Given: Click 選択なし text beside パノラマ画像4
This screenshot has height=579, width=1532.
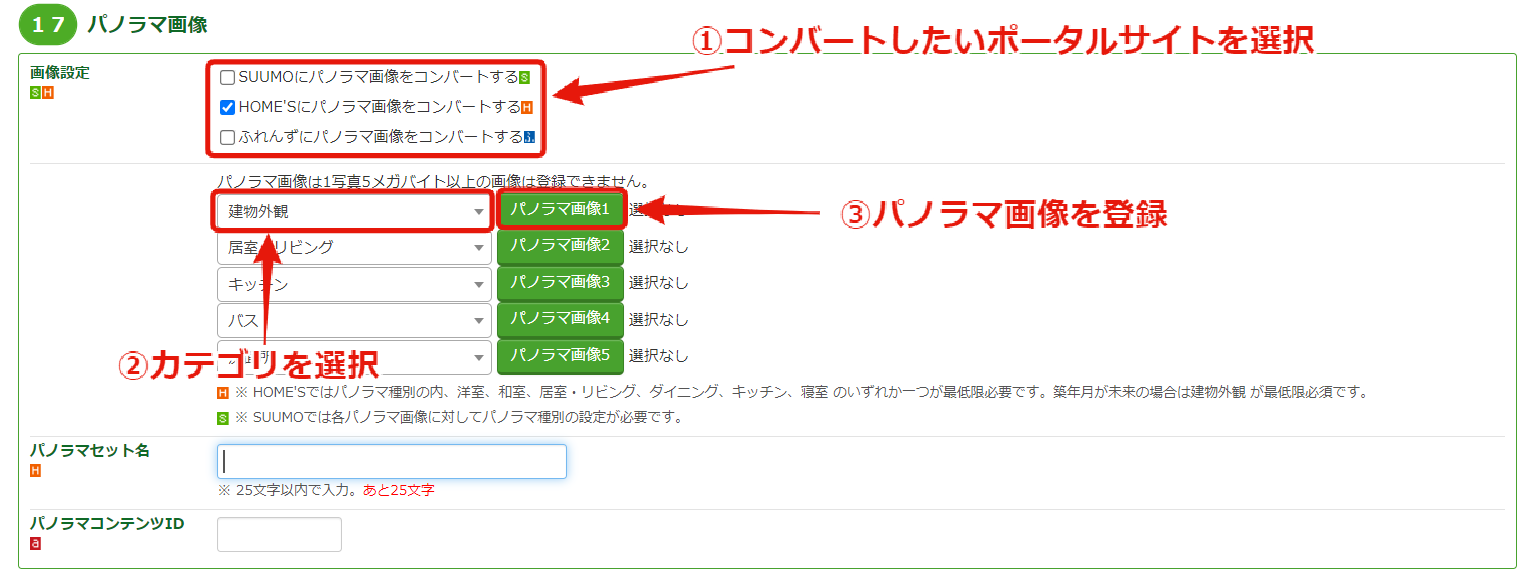Looking at the screenshot, I should [x=659, y=319].
